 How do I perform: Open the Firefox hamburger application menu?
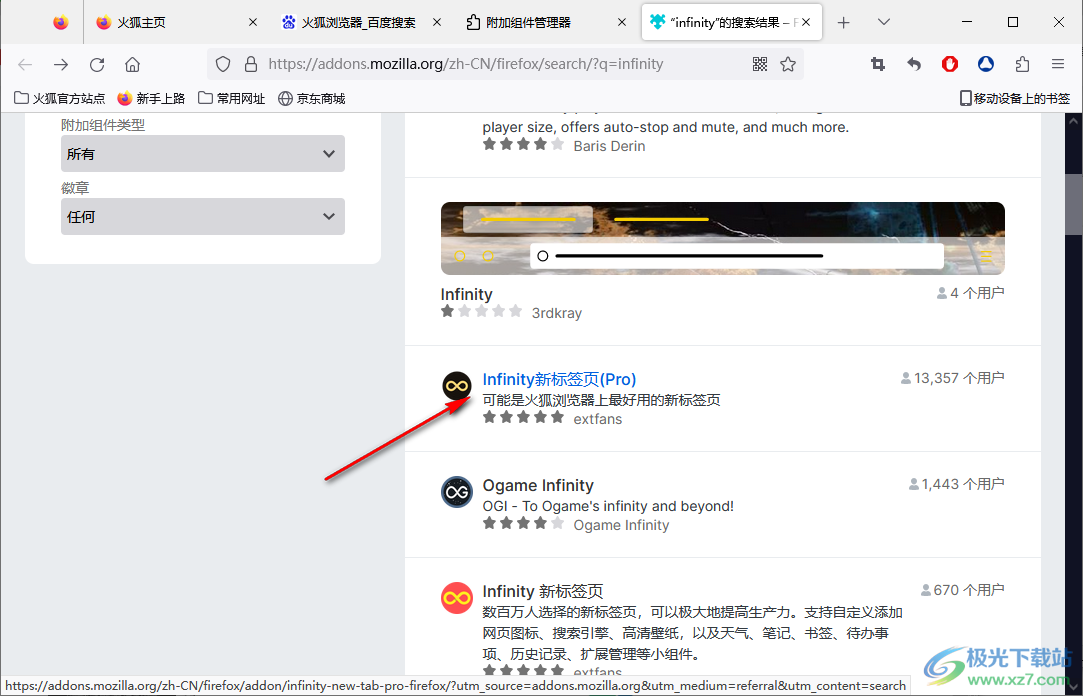point(1058,64)
